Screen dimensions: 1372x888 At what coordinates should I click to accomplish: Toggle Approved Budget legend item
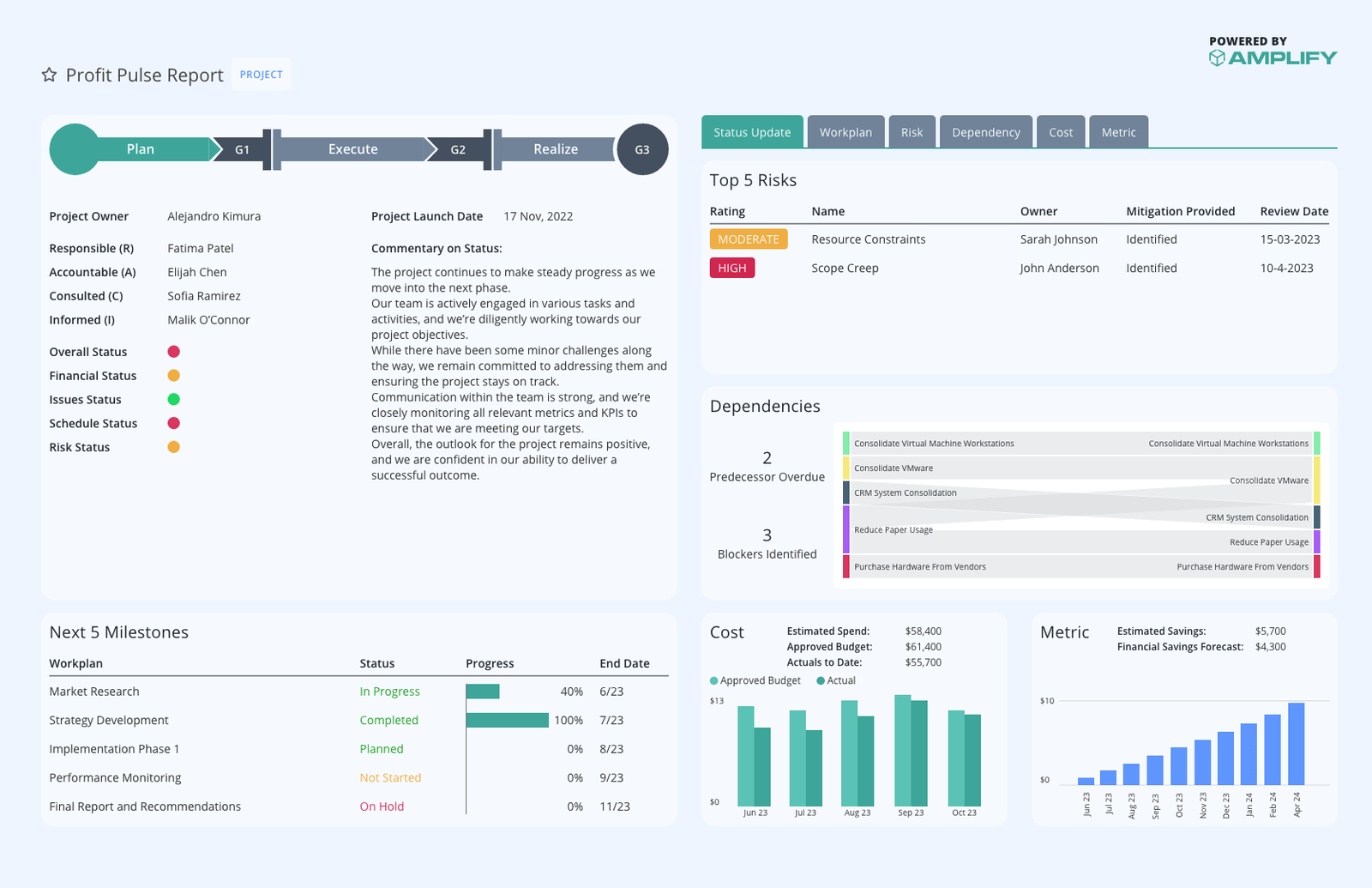pos(755,680)
